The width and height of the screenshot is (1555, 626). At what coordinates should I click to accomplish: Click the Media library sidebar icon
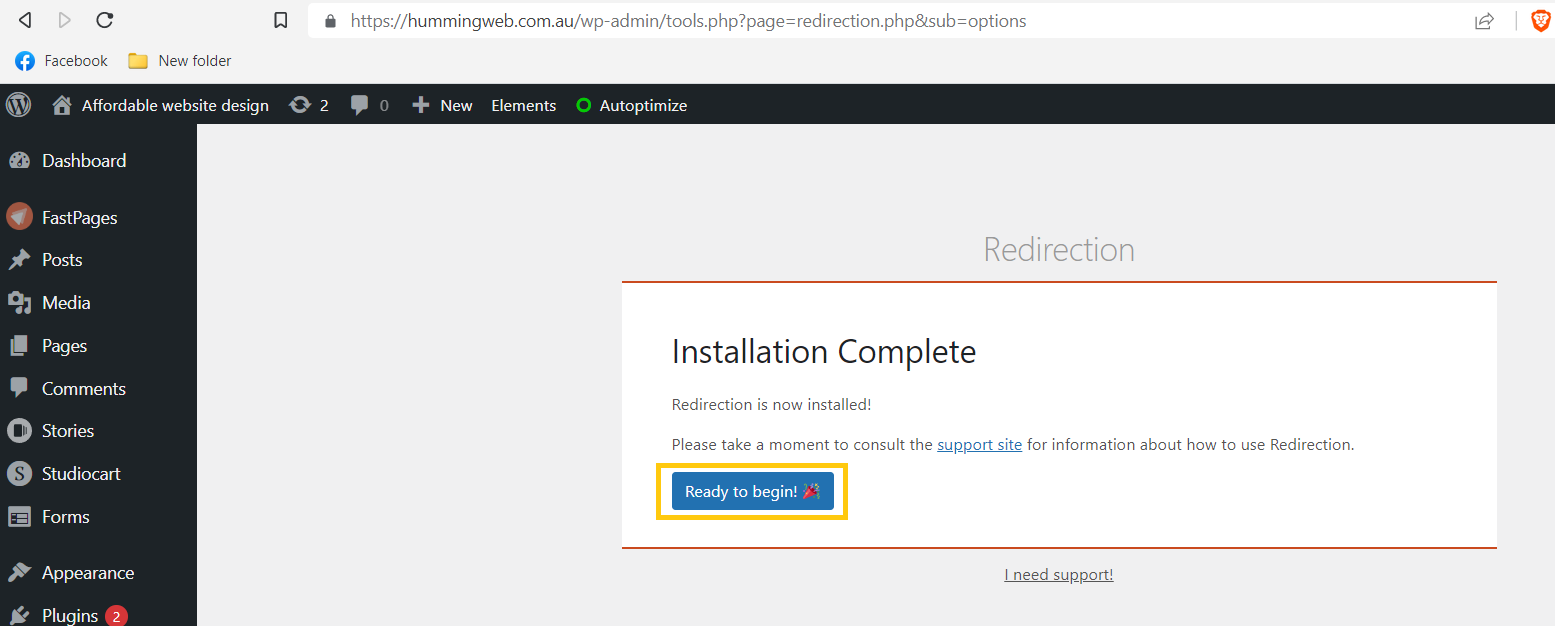[22, 302]
